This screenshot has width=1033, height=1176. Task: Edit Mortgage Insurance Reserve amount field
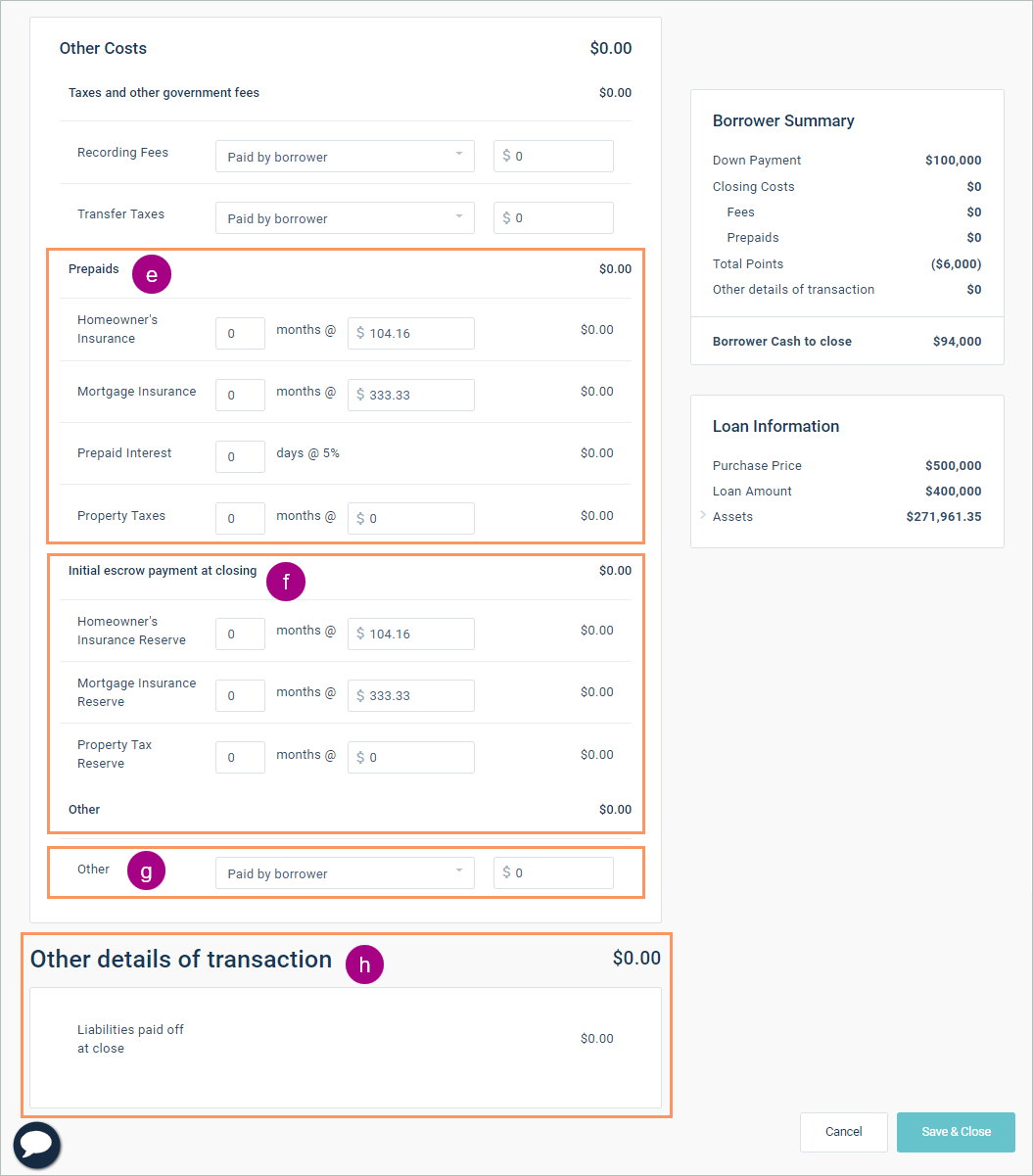pos(411,695)
